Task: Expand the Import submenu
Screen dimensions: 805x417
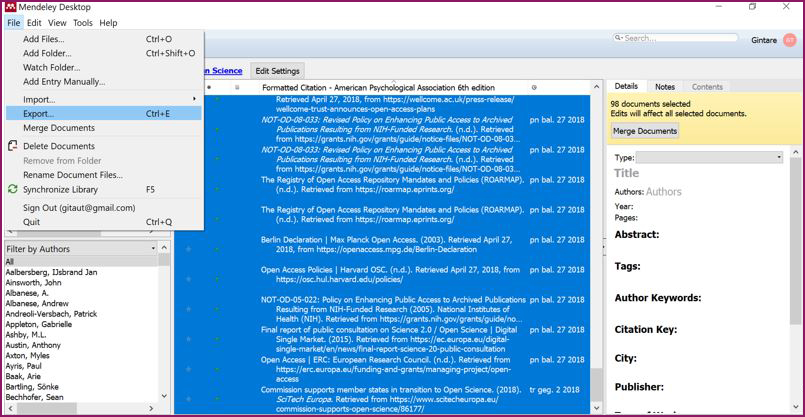Action: [x=102, y=99]
